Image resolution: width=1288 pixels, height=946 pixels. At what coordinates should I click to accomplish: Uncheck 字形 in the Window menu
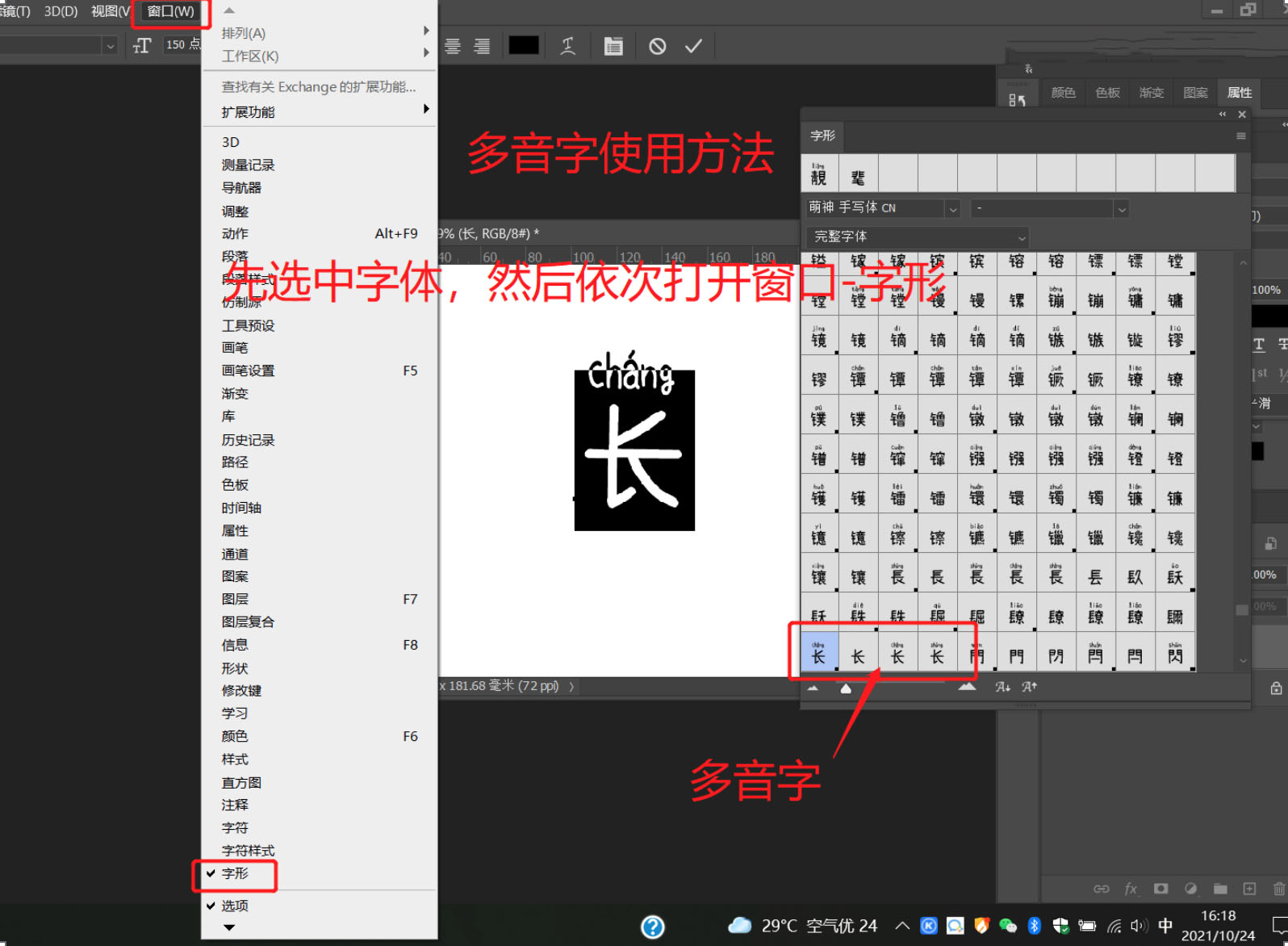(x=235, y=873)
